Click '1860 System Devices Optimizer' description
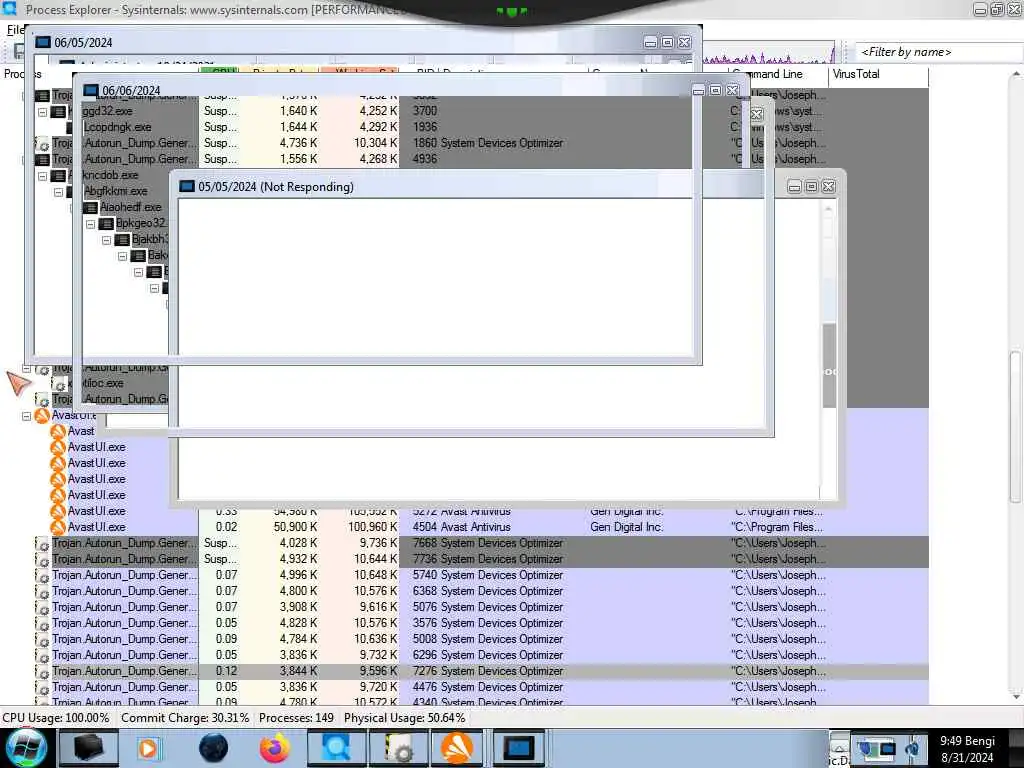Image resolution: width=1024 pixels, height=768 pixels. 487,143
